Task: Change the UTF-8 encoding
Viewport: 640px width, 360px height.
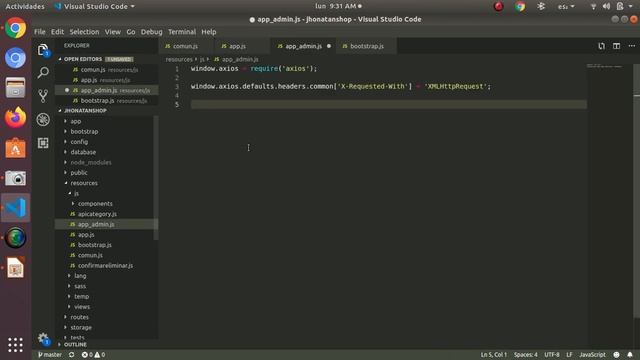Action: [x=552, y=355]
